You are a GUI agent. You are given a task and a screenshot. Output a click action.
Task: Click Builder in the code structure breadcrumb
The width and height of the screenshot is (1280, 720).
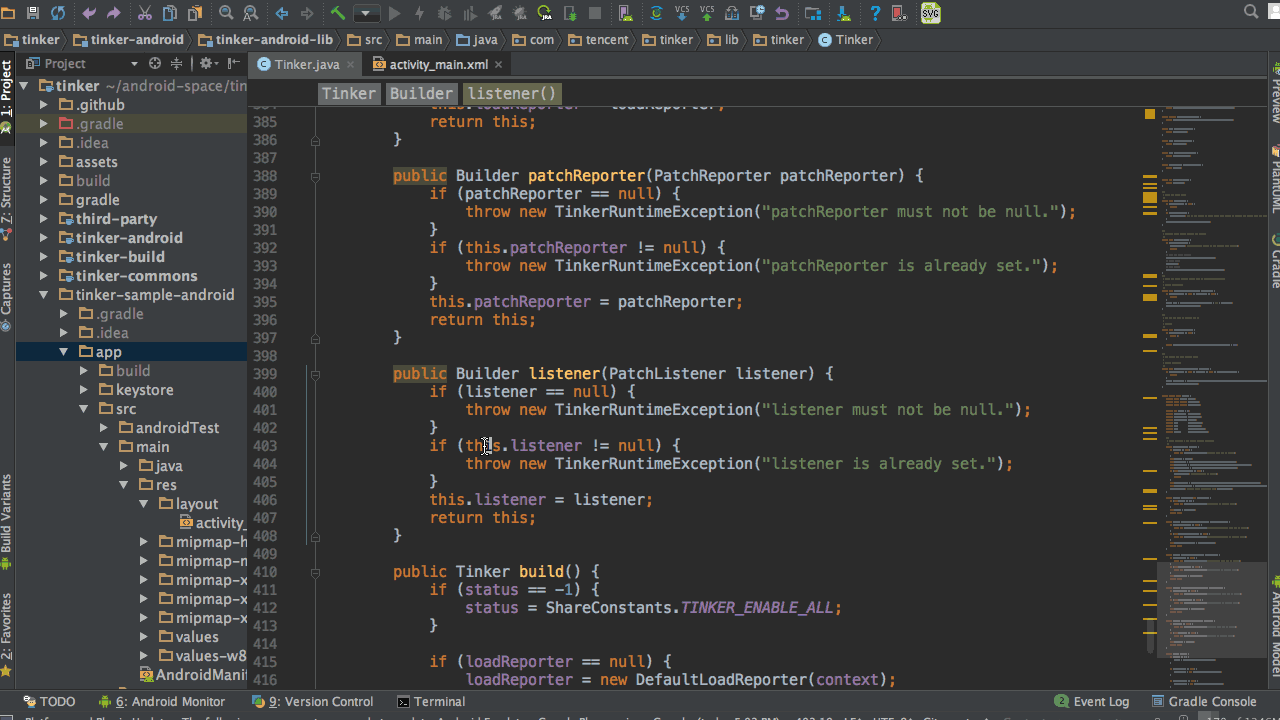pyautogui.click(x=421, y=93)
